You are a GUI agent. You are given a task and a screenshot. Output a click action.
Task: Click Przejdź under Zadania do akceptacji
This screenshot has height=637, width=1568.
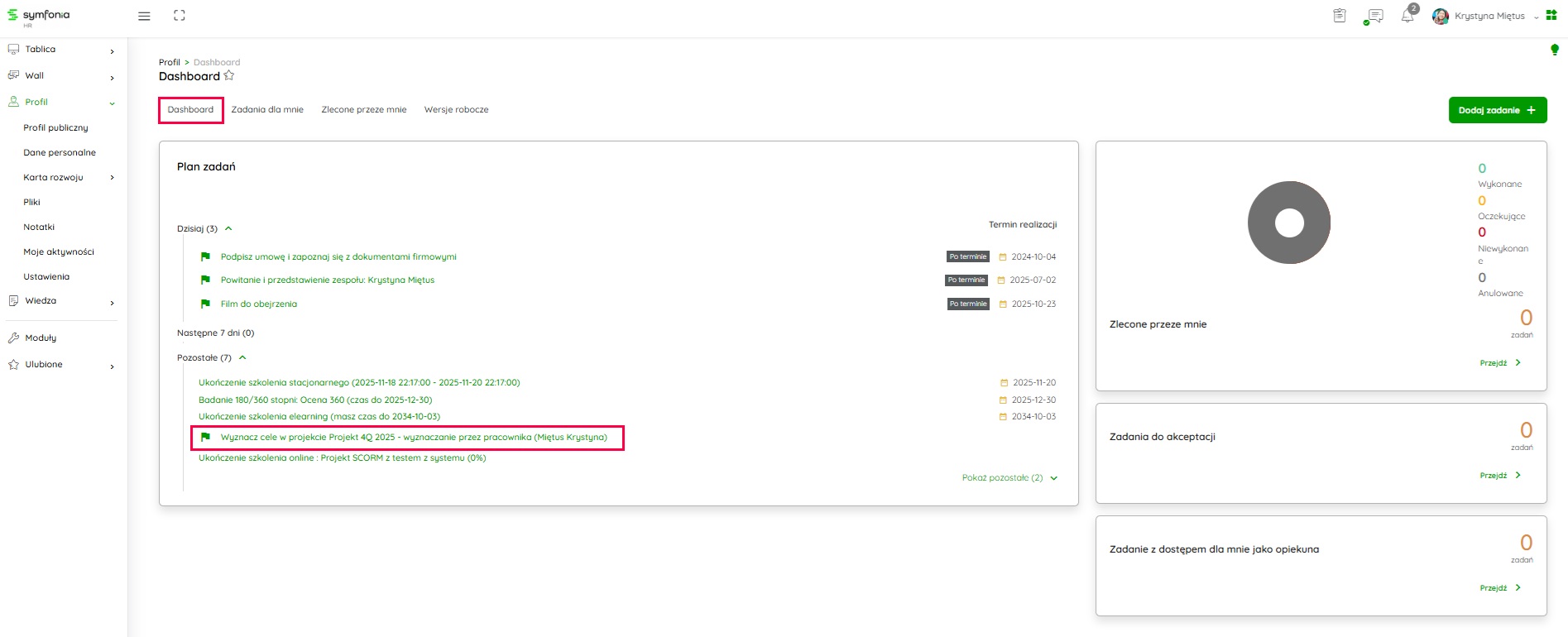point(1499,475)
